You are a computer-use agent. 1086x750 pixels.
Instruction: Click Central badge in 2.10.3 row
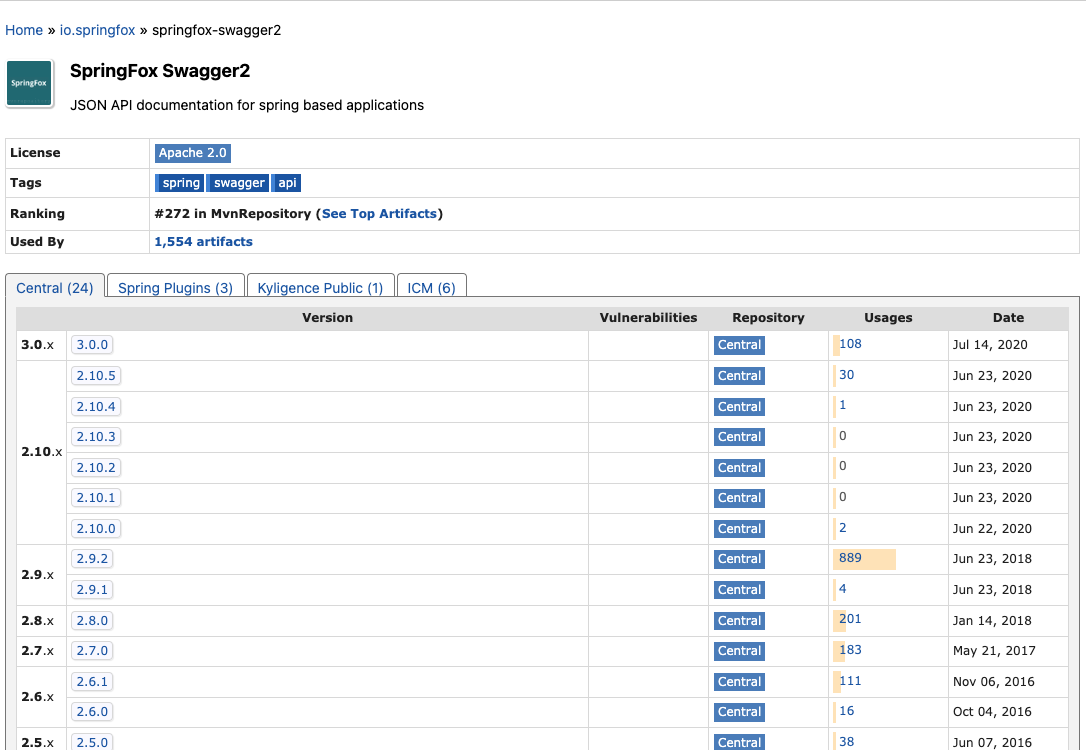tap(739, 437)
